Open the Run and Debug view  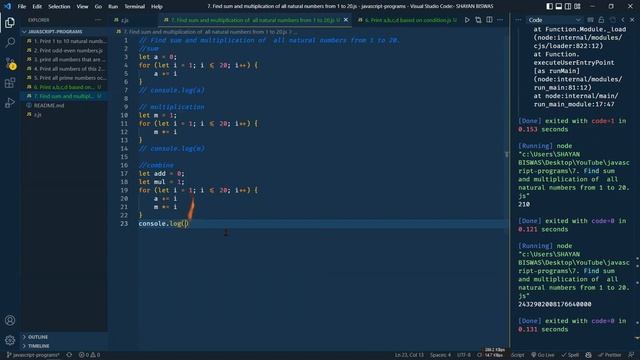click(10, 103)
